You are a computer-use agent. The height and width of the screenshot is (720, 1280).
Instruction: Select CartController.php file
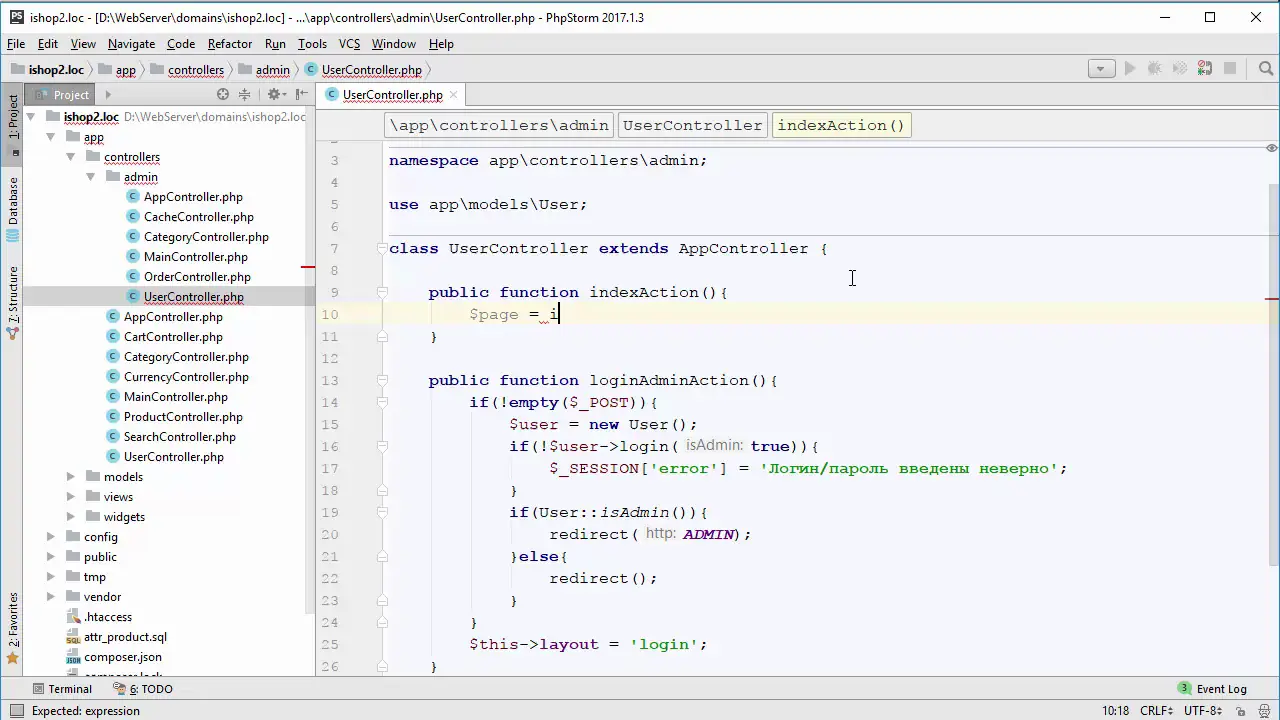173,337
